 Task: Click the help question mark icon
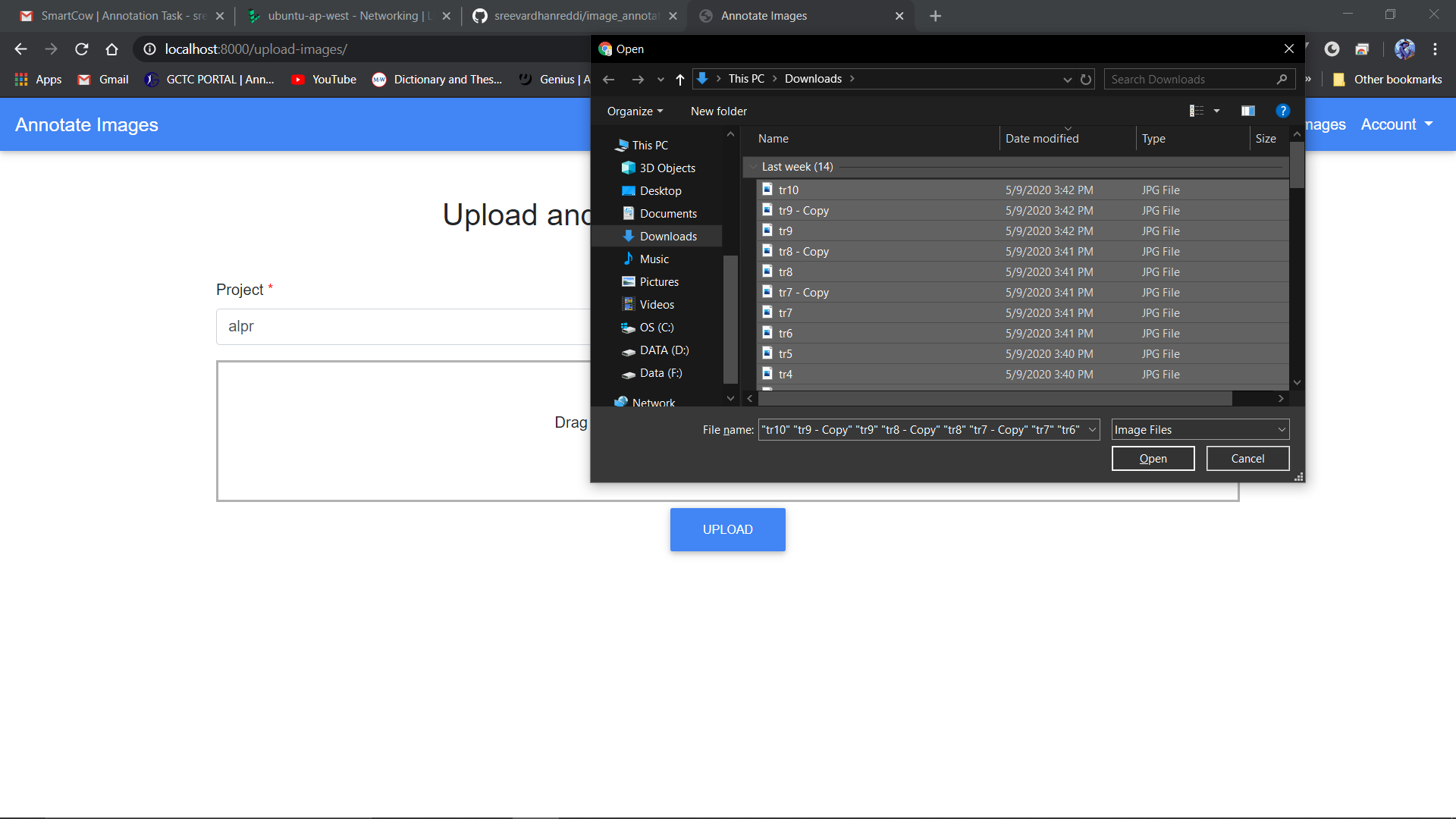pyautogui.click(x=1282, y=111)
